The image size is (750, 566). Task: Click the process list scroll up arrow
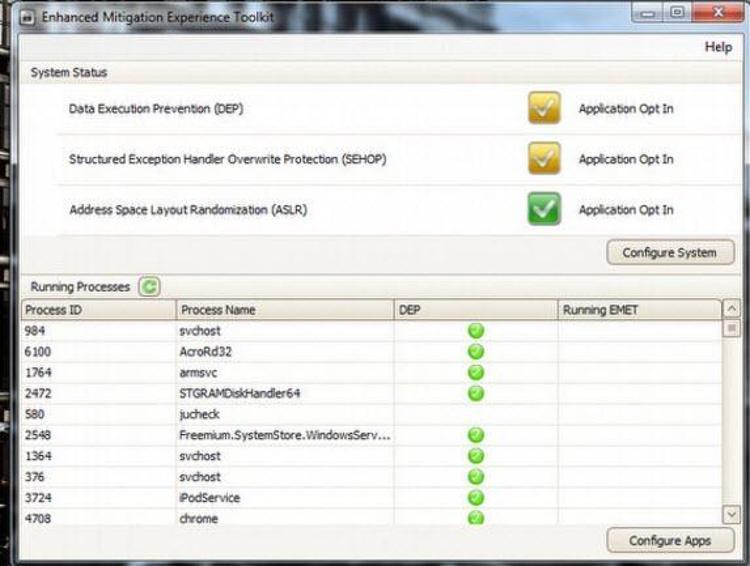(731, 309)
